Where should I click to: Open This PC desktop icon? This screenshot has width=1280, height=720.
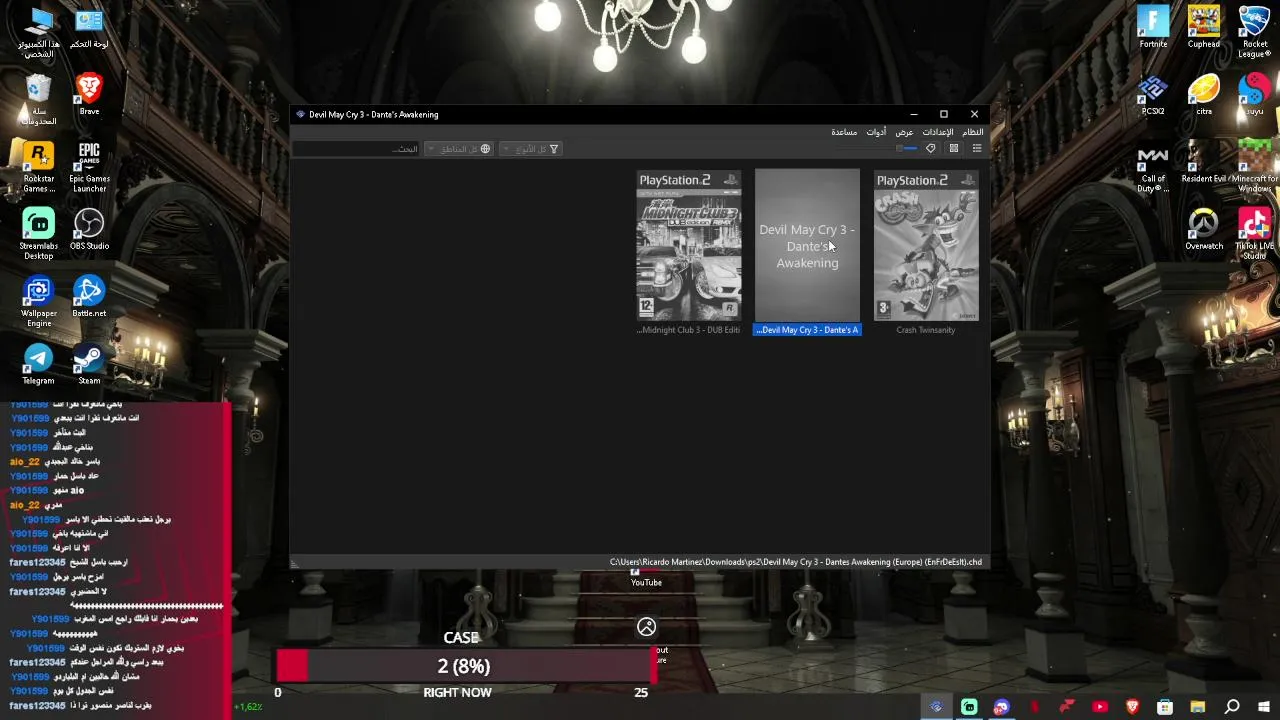(x=38, y=32)
